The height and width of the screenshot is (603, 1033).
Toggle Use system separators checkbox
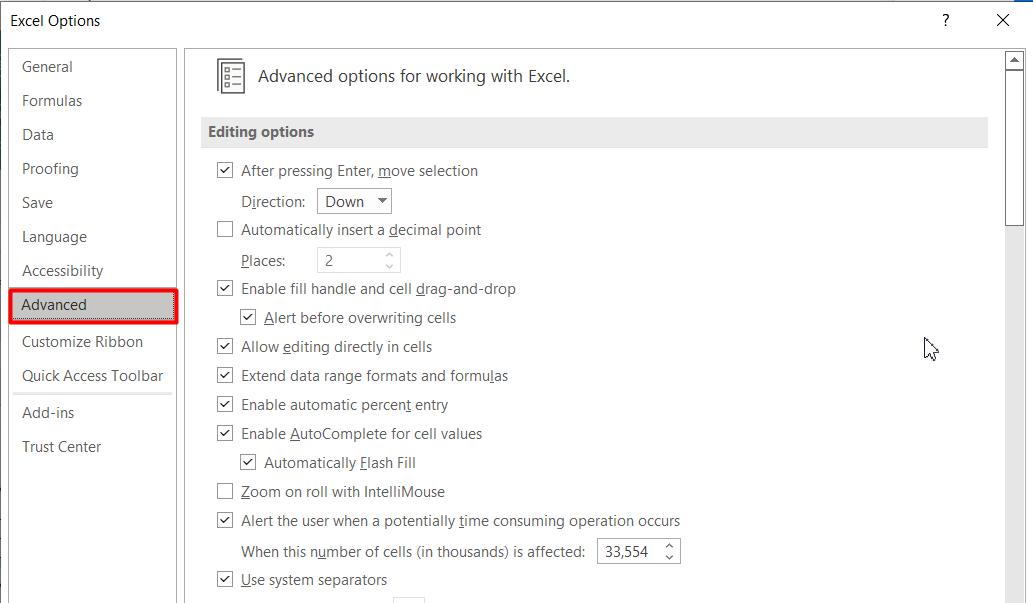point(225,580)
